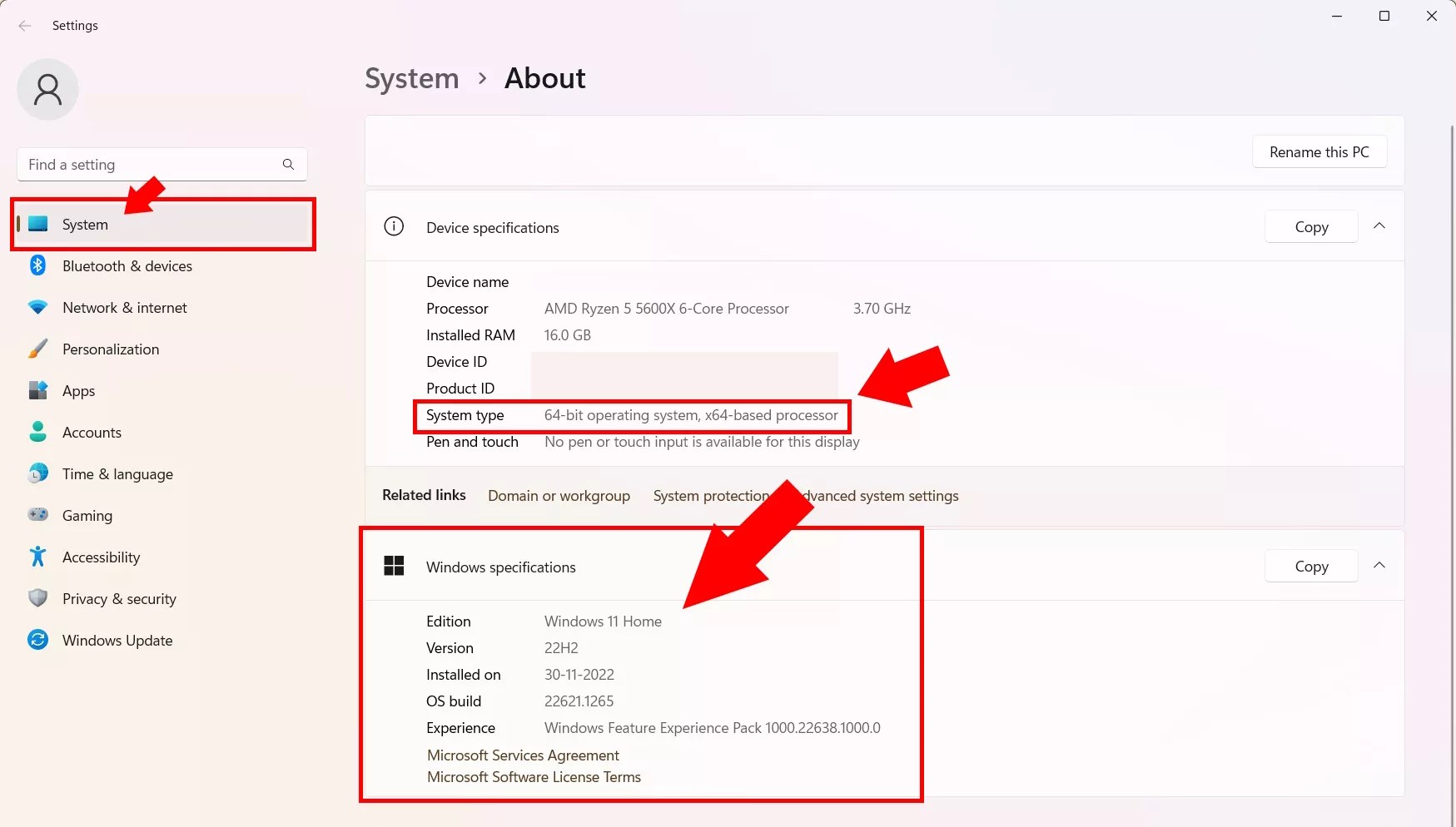
Task: Click the info icon beside Device specifications
Action: click(x=394, y=226)
